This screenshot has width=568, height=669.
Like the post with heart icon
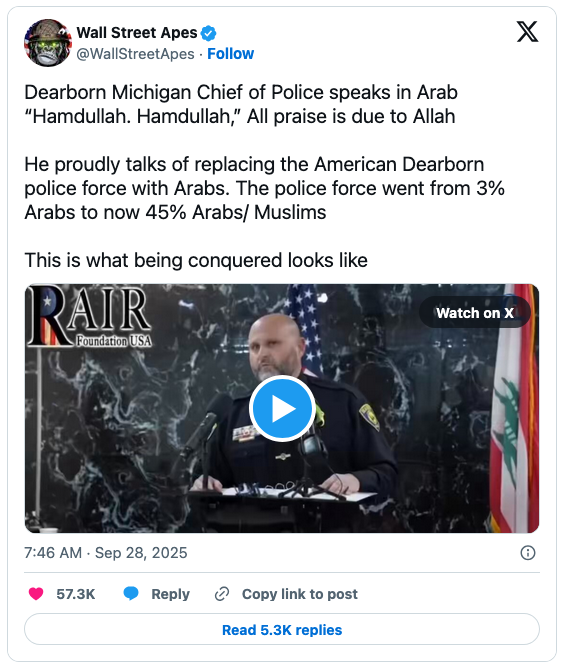coord(36,594)
